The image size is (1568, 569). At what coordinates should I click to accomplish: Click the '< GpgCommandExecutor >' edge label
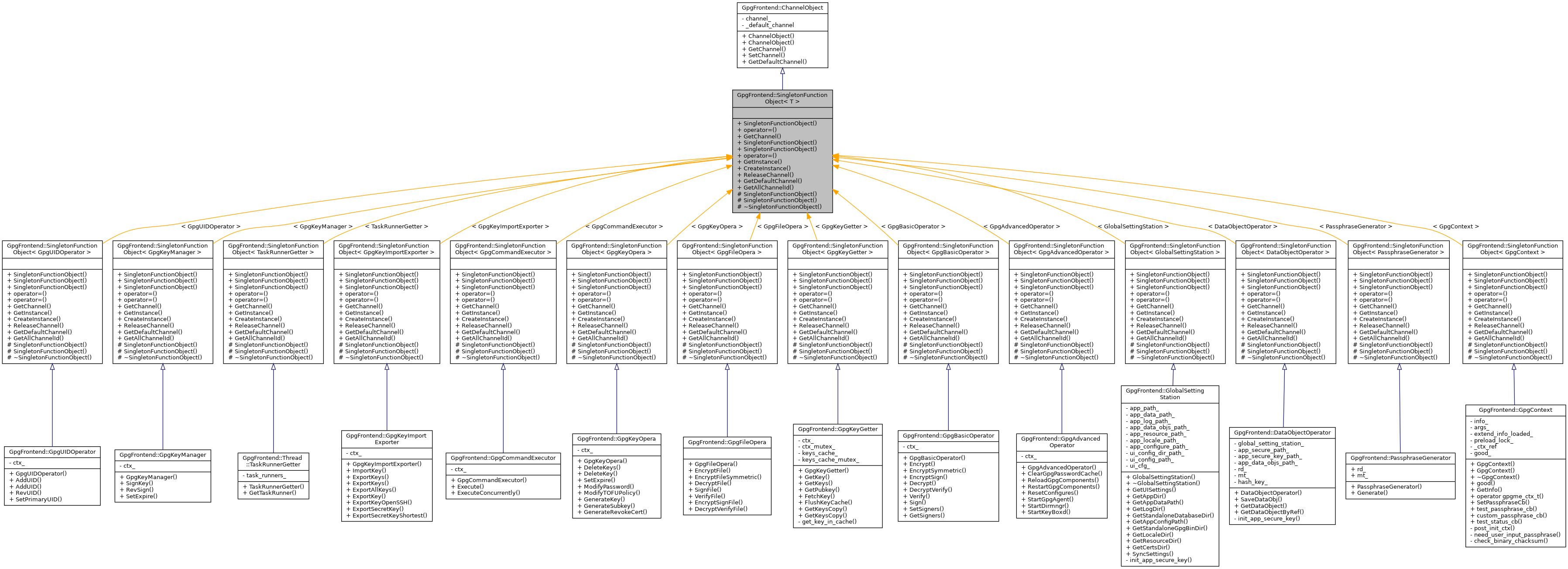[x=624, y=227]
